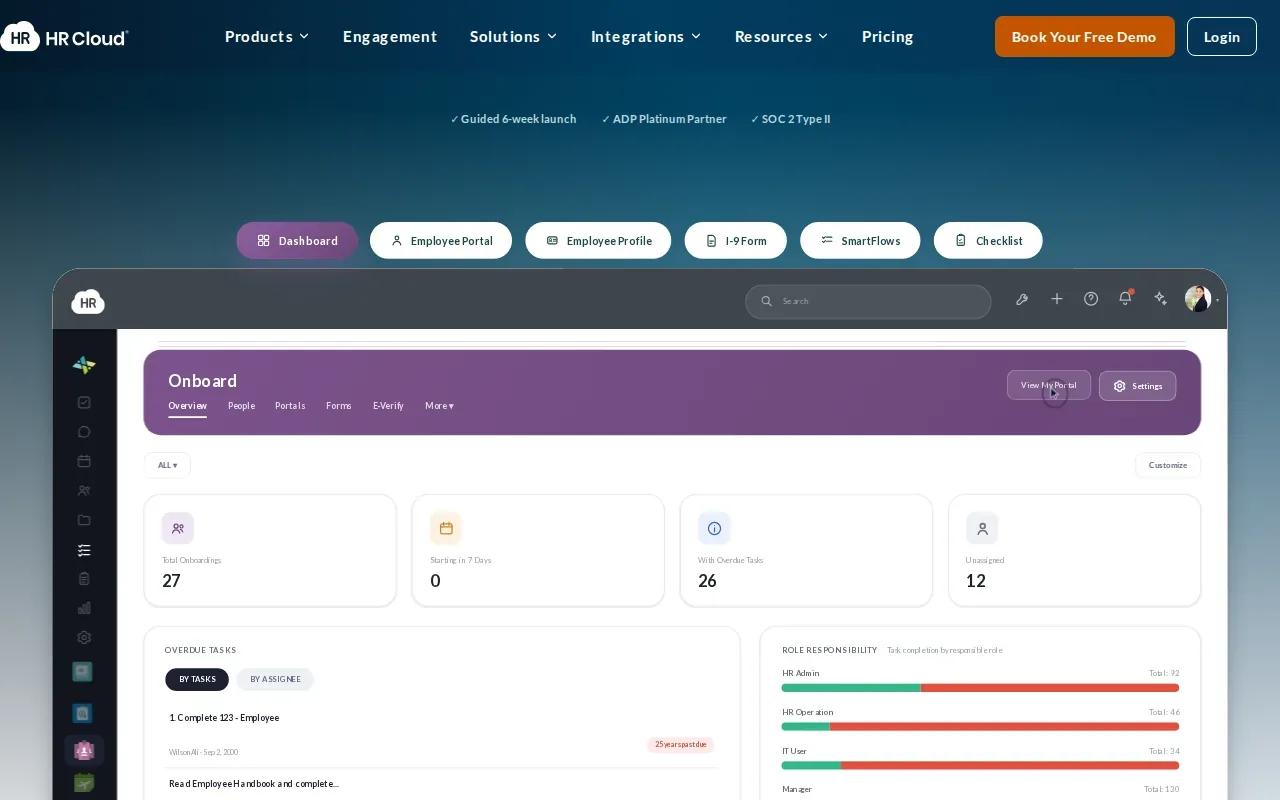The height and width of the screenshot is (800, 1280).
Task: Select the I-9 Form preview tab
Action: tap(736, 240)
